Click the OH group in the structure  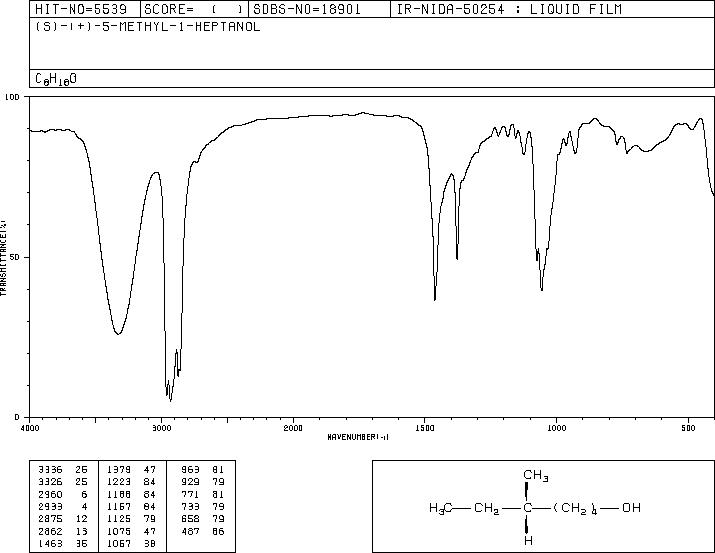coord(632,507)
